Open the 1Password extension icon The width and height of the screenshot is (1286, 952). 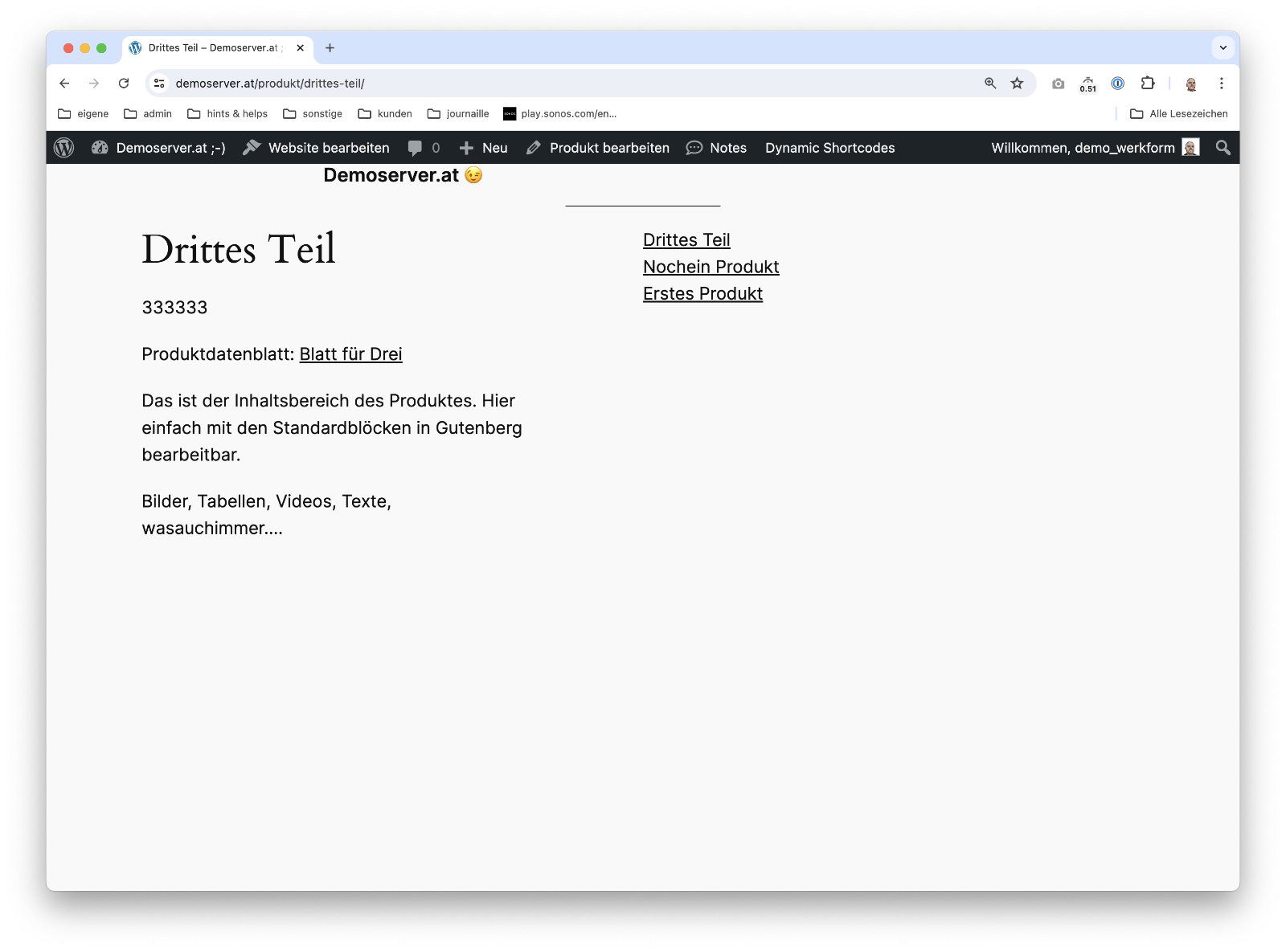pos(1117,84)
